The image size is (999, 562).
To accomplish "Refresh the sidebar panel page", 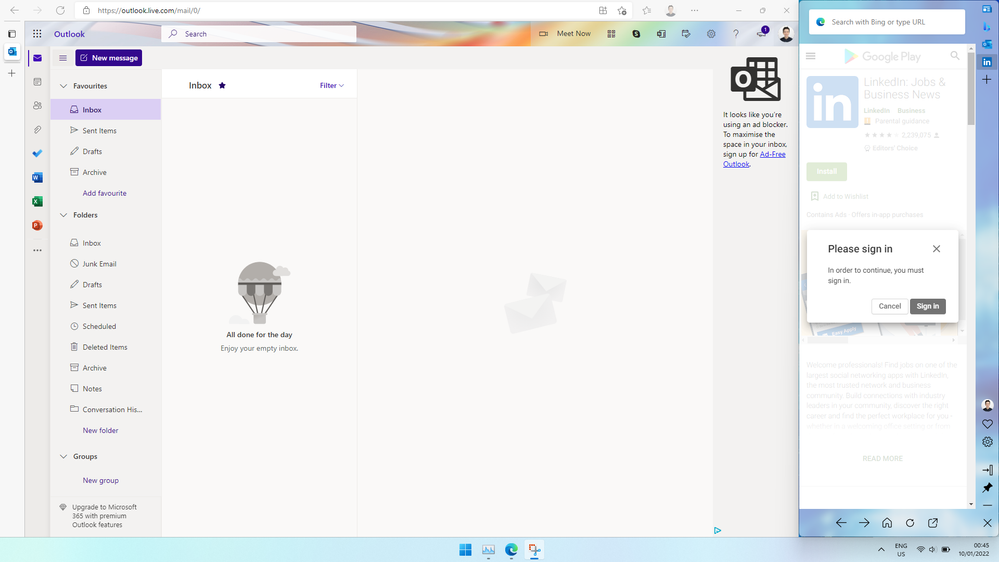I will (x=910, y=523).
